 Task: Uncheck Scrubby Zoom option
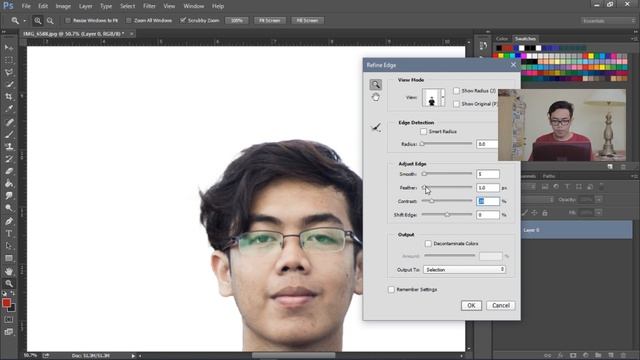click(183, 20)
